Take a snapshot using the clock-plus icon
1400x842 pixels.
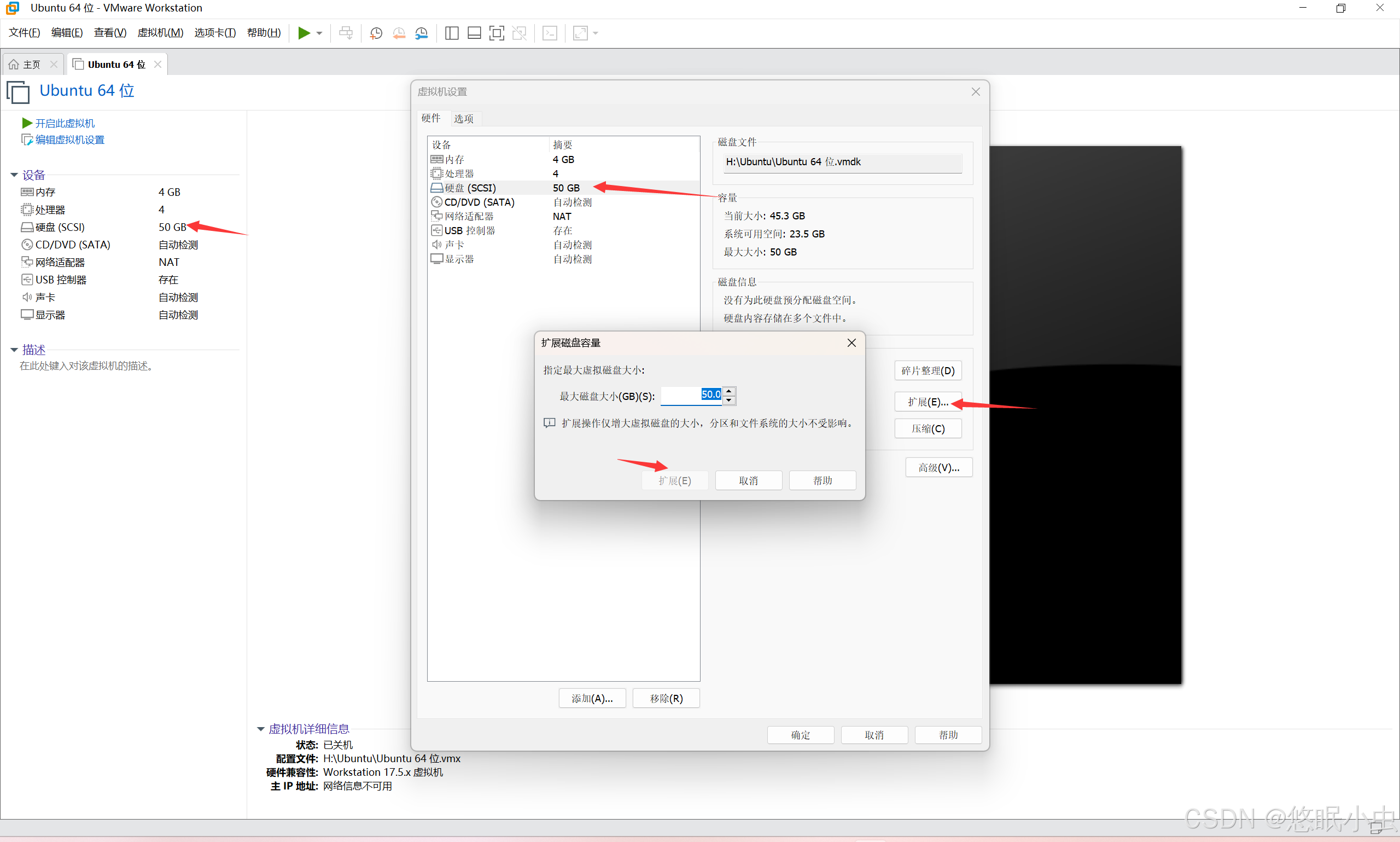click(x=375, y=33)
